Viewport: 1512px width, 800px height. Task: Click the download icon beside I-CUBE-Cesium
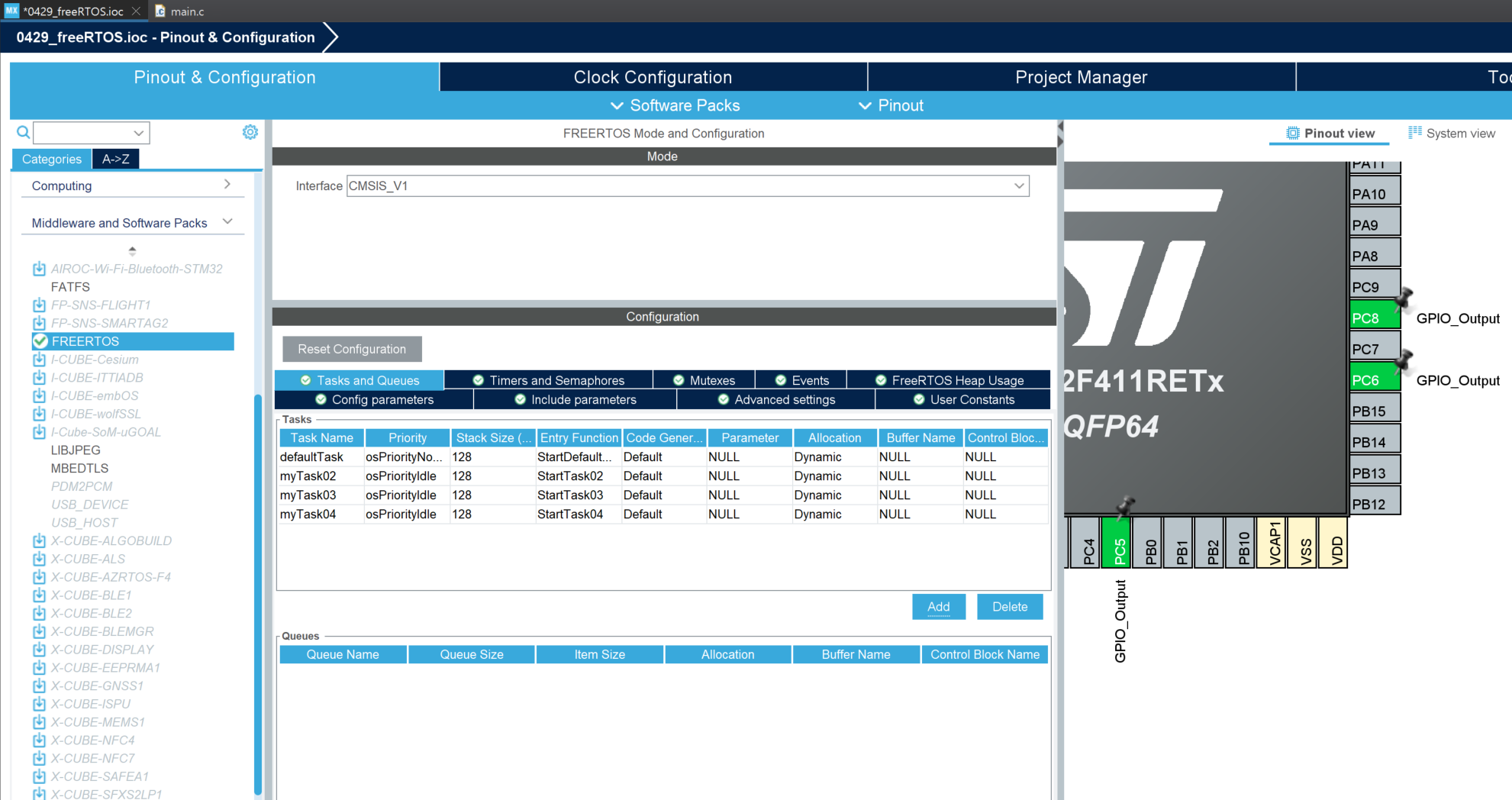pos(39,360)
